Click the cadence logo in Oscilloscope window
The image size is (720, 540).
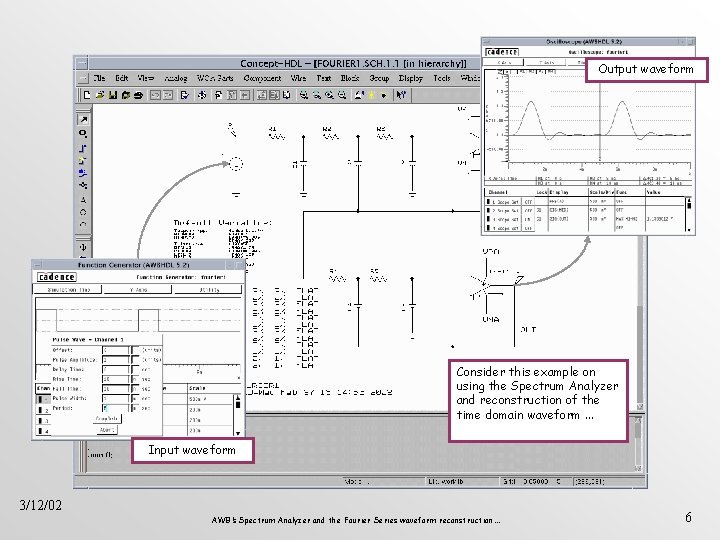click(x=502, y=52)
